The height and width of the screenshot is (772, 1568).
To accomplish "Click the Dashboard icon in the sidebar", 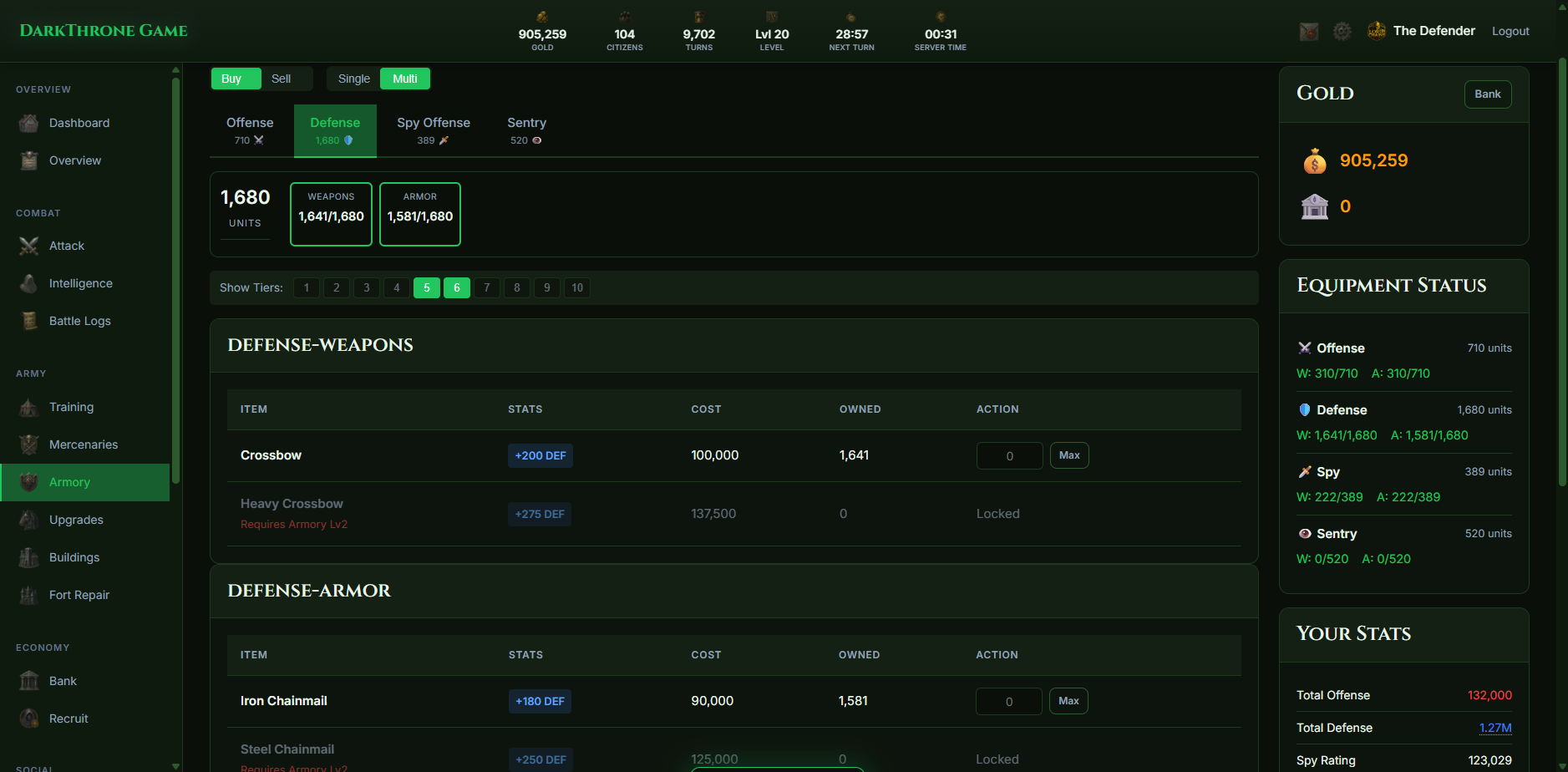I will [x=29, y=123].
